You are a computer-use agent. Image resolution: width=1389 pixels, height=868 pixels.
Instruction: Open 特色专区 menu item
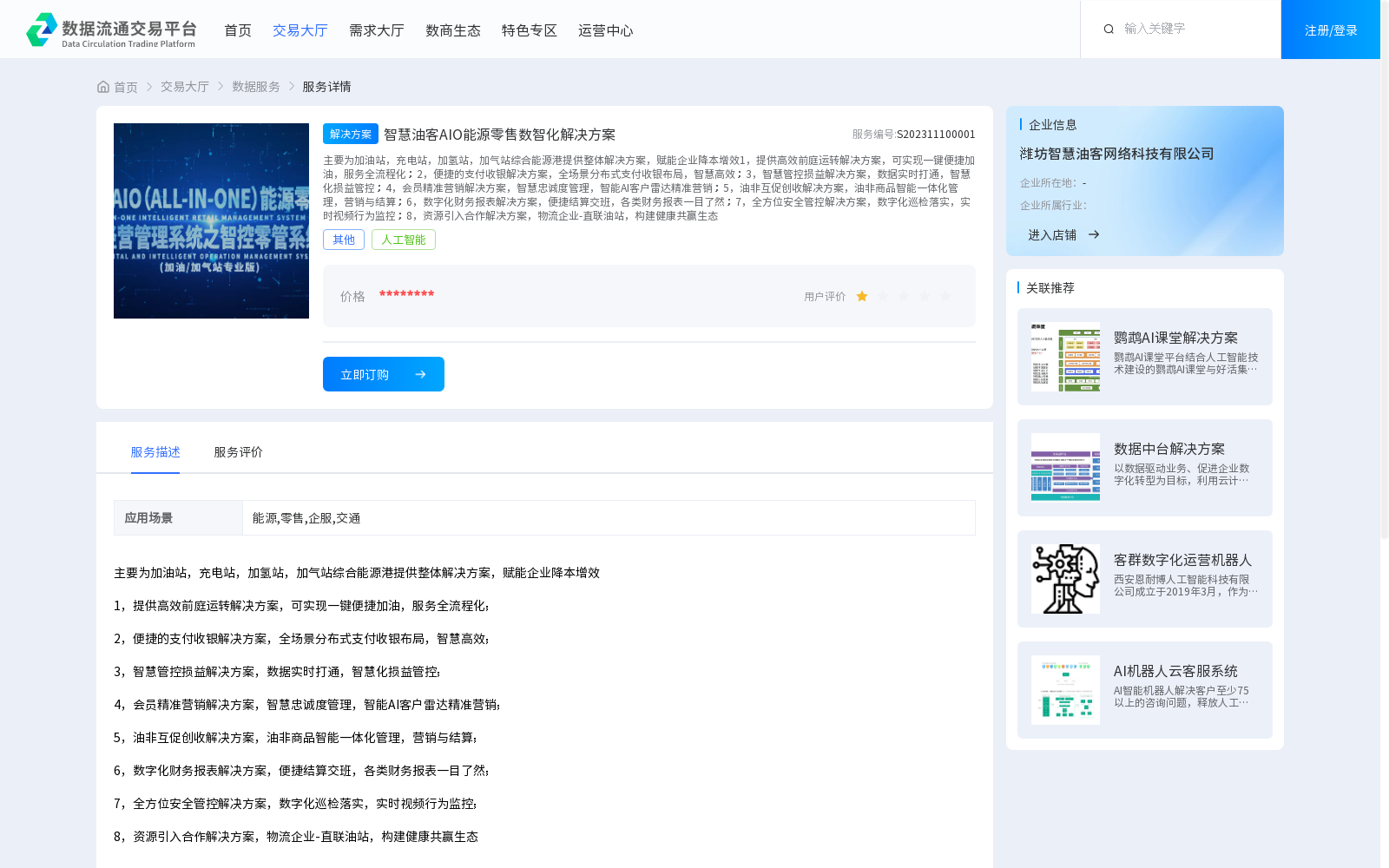[530, 30]
